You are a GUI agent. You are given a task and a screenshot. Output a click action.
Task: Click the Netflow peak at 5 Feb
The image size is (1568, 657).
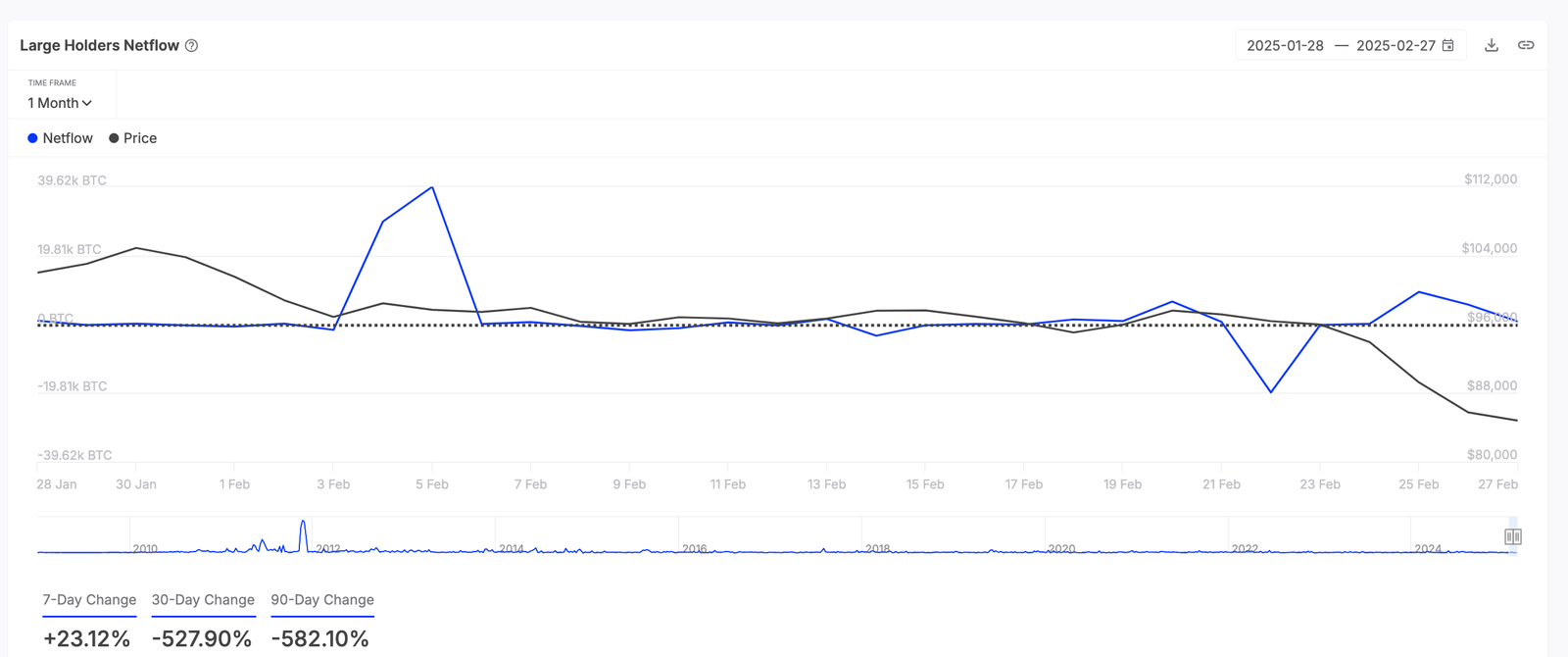[432, 187]
